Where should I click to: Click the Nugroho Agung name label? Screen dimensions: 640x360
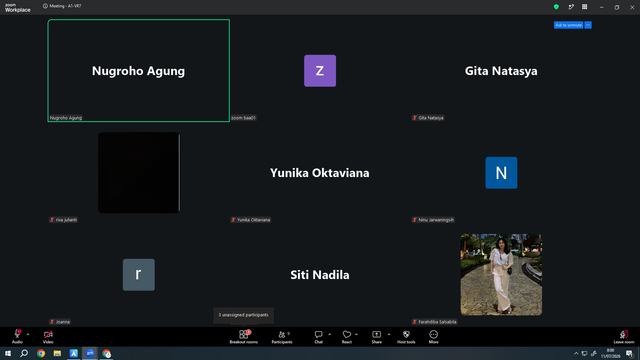pos(66,118)
